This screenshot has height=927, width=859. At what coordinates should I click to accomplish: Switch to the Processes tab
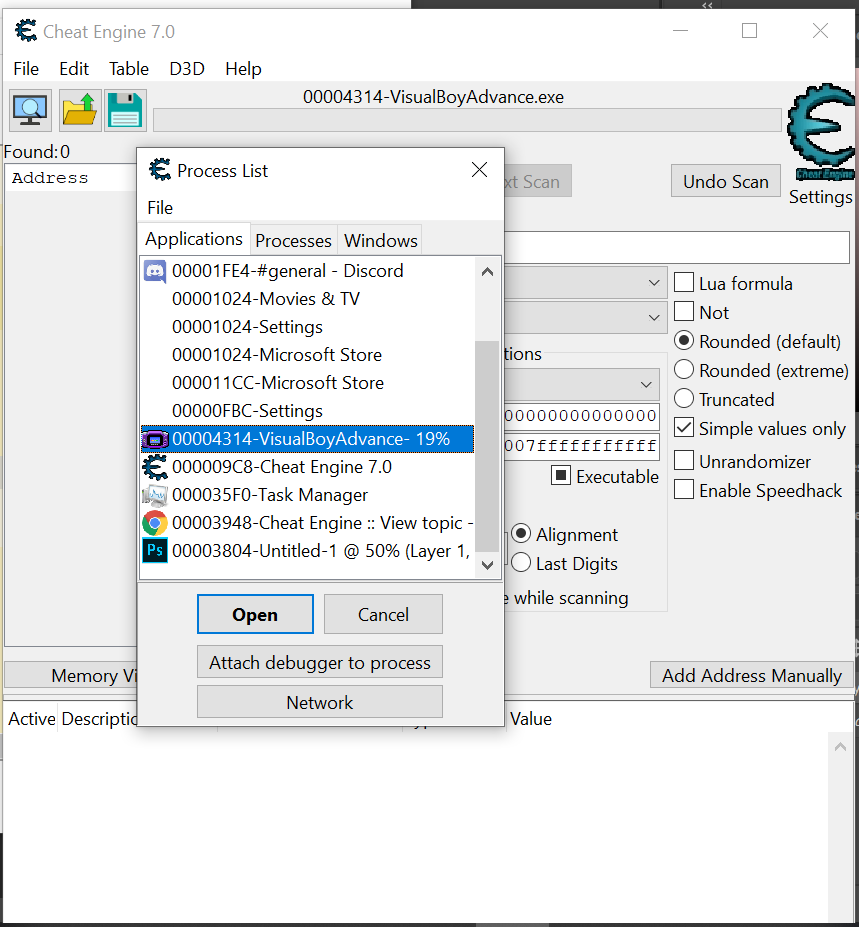(x=293, y=241)
